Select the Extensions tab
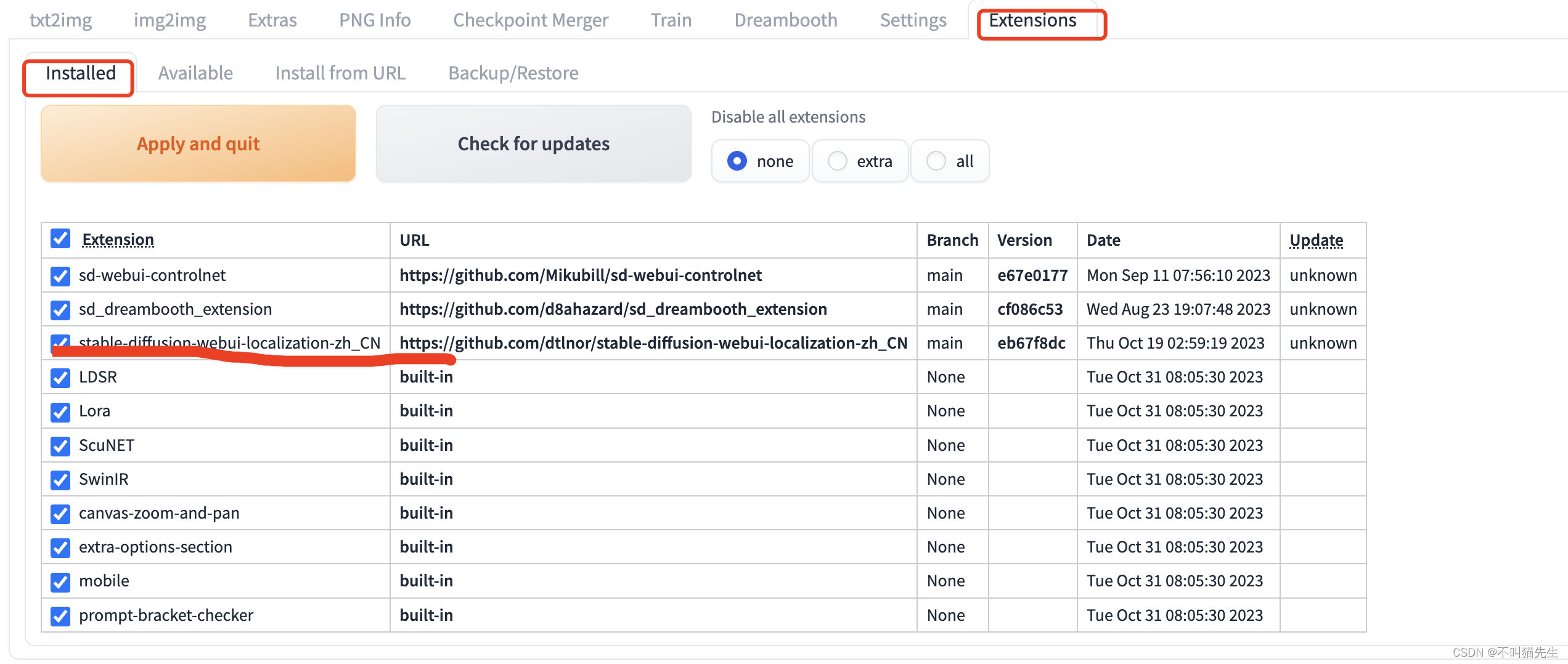1568x664 pixels. click(x=1033, y=20)
